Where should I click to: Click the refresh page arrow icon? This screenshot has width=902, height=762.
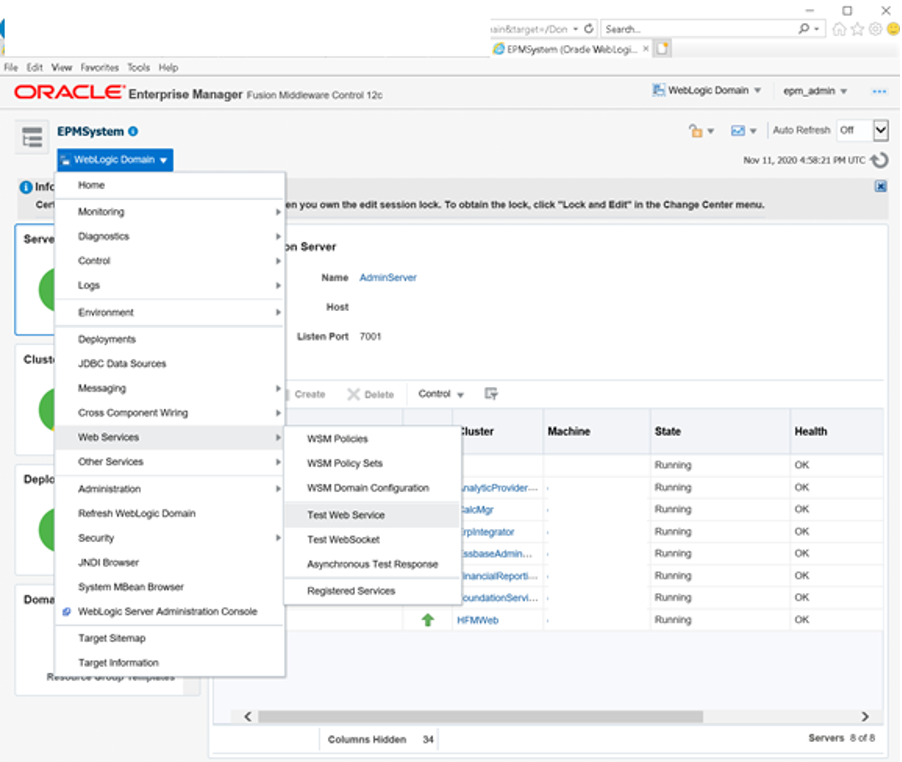(x=879, y=160)
